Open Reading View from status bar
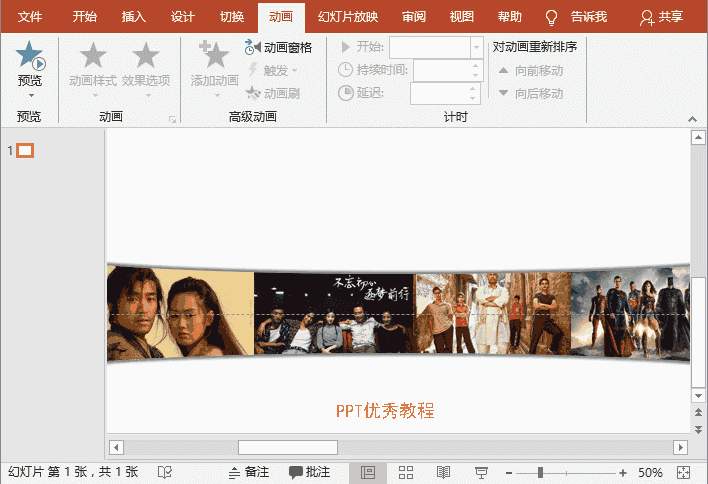 pyautogui.click(x=443, y=472)
